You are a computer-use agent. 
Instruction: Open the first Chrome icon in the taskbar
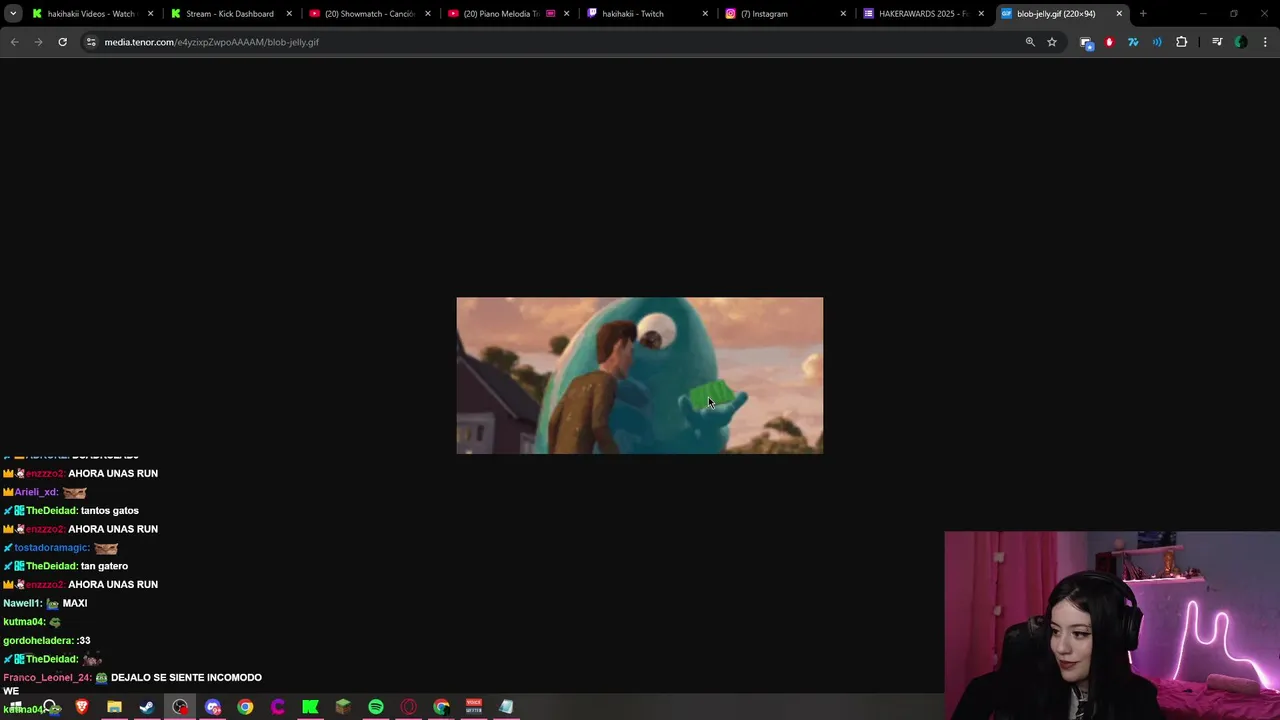(245, 707)
